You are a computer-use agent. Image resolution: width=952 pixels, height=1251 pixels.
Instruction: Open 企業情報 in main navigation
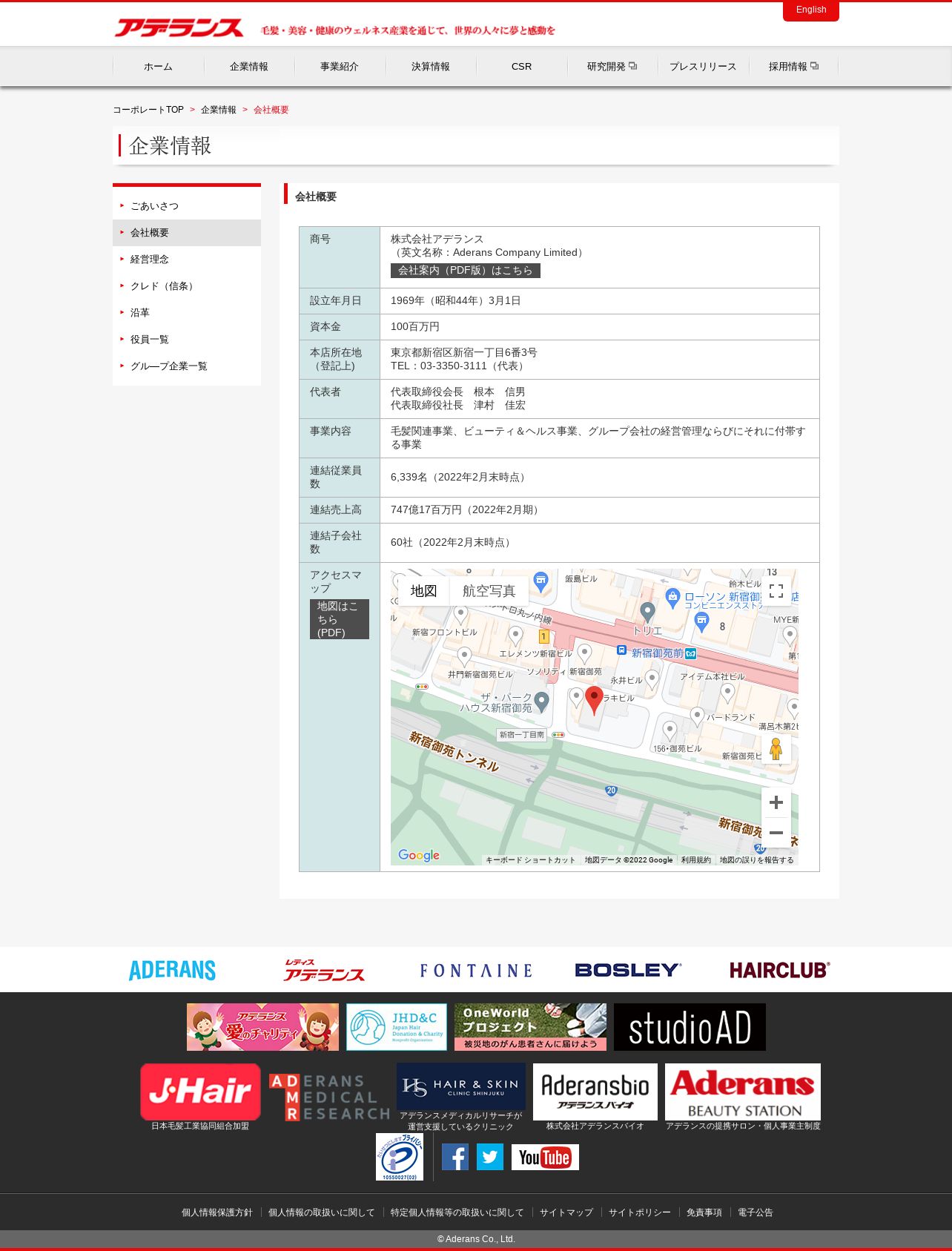click(249, 67)
